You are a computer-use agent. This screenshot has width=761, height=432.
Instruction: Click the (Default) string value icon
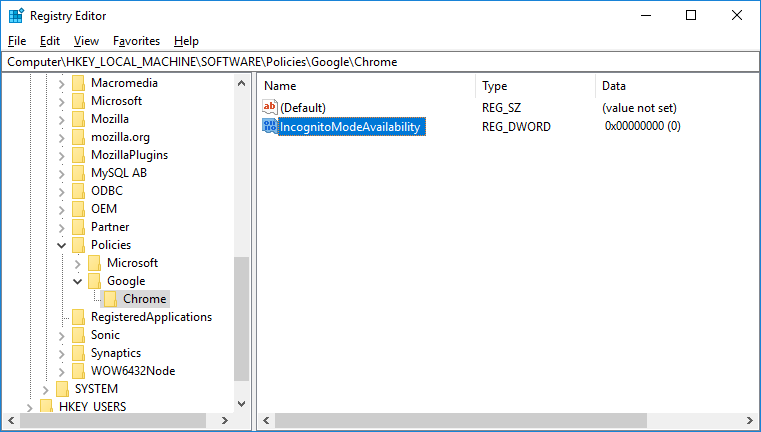click(x=270, y=107)
